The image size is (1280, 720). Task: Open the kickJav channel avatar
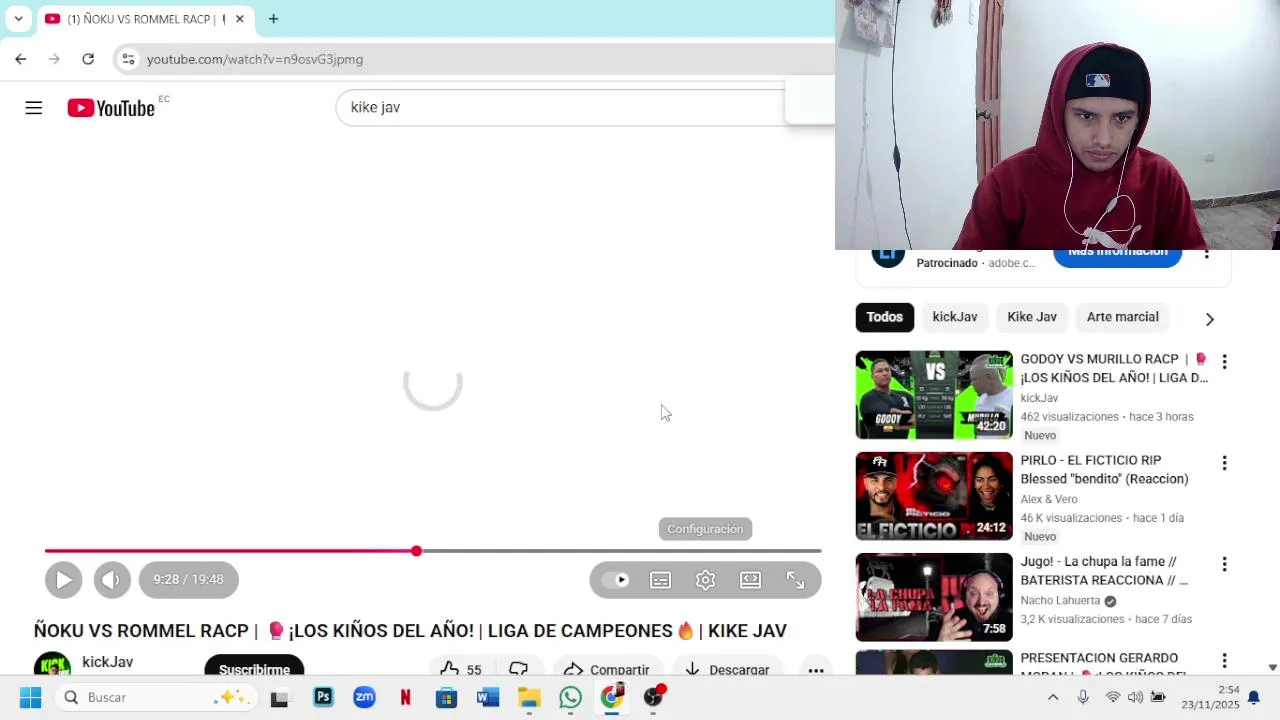pos(52,665)
